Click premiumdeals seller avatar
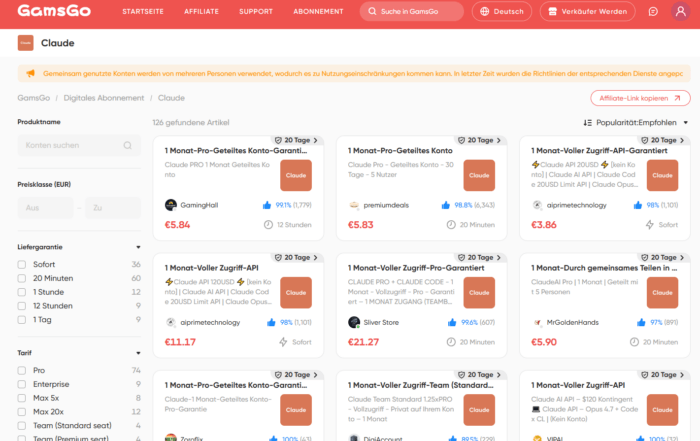This screenshot has width=700, height=441. pos(354,205)
